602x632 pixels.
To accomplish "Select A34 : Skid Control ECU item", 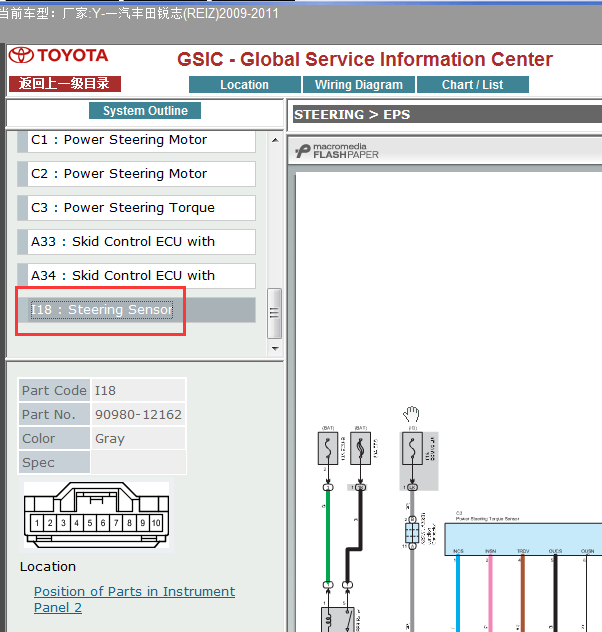I will coord(137,276).
